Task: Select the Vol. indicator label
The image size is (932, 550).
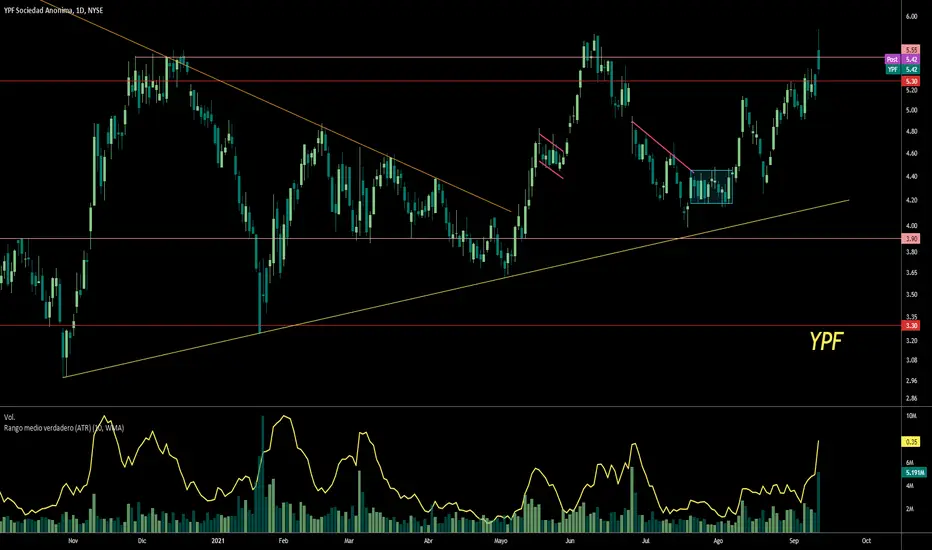Action: (x=10, y=417)
